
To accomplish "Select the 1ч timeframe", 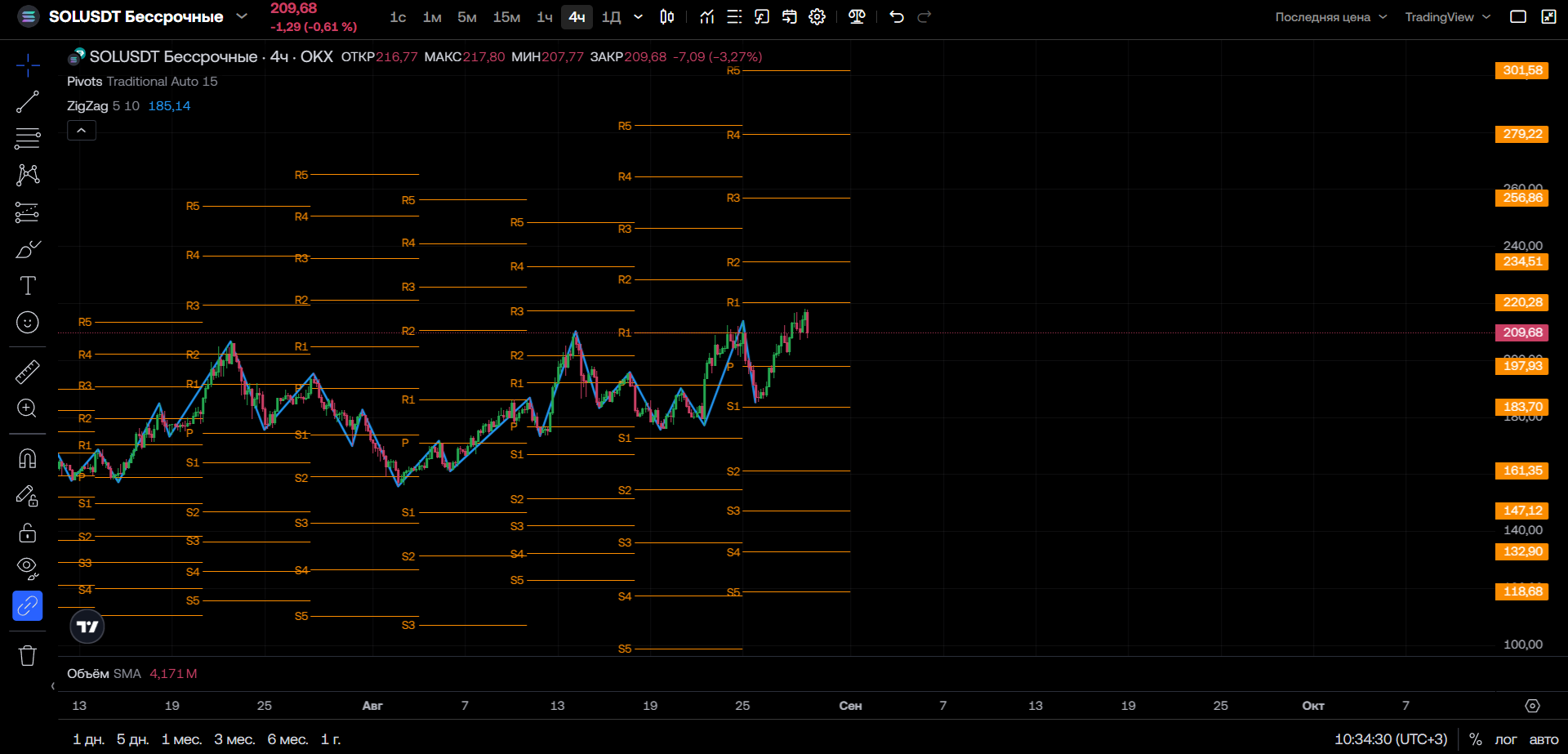I will pos(544,16).
